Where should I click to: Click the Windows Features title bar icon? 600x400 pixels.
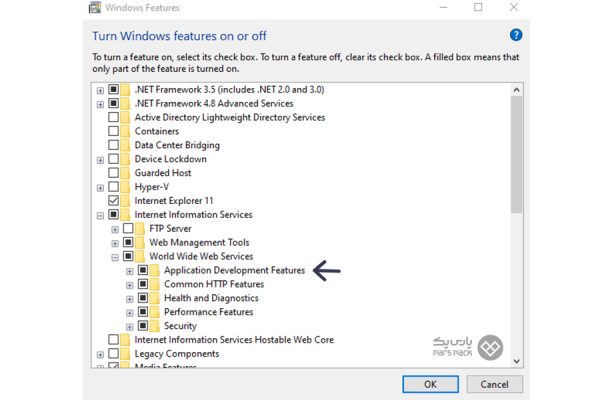[94, 8]
